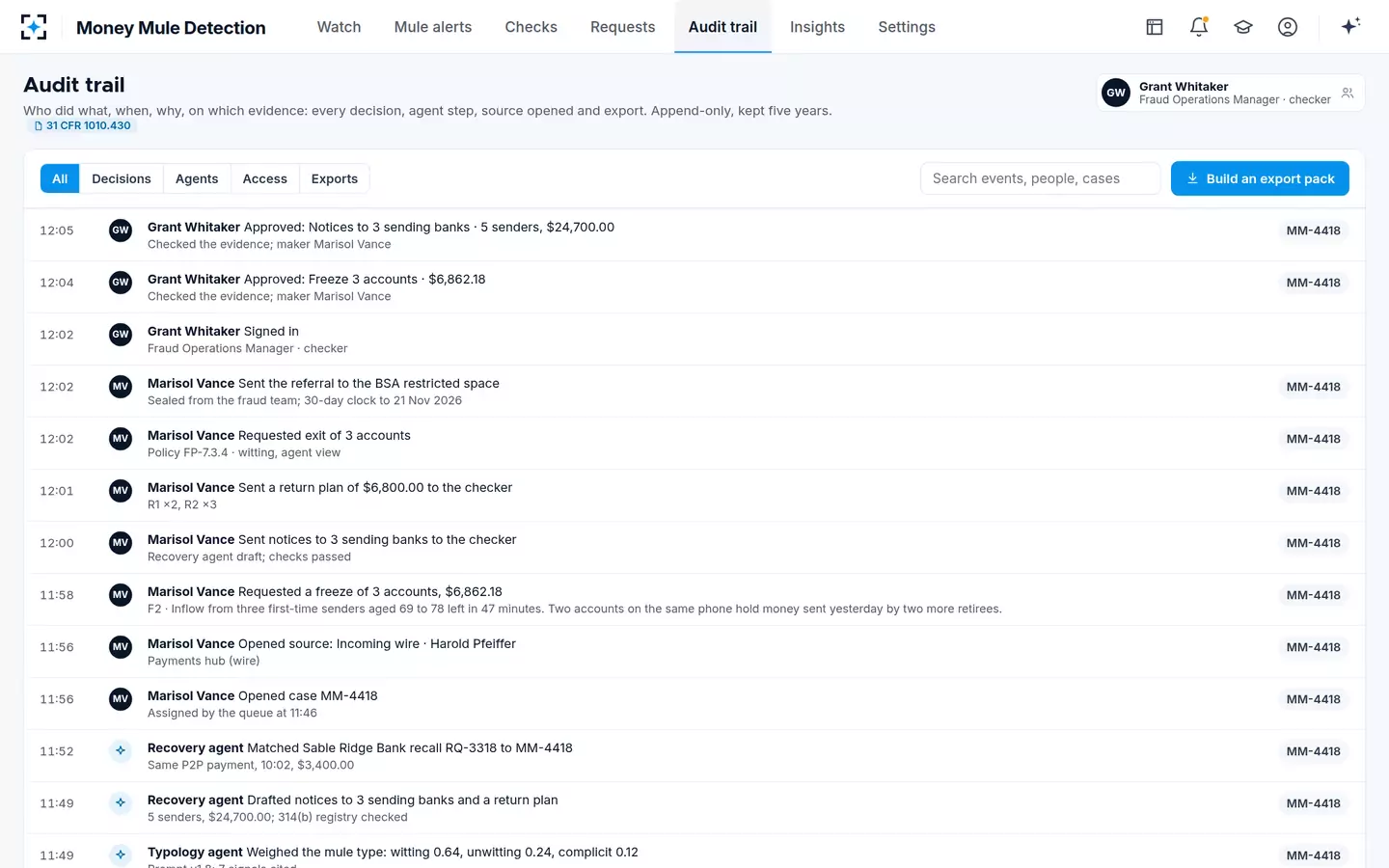This screenshot has width=1389, height=868.
Task: Click MV avatar on Requested exit row
Action: click(121, 439)
